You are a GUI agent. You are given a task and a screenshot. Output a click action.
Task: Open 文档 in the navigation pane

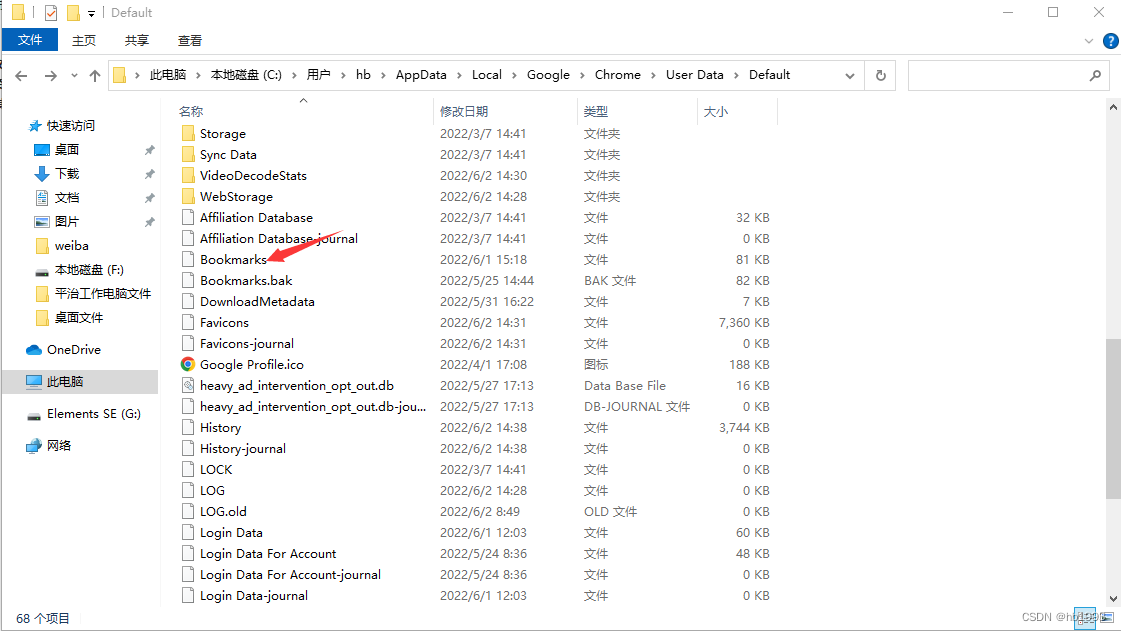click(x=66, y=198)
